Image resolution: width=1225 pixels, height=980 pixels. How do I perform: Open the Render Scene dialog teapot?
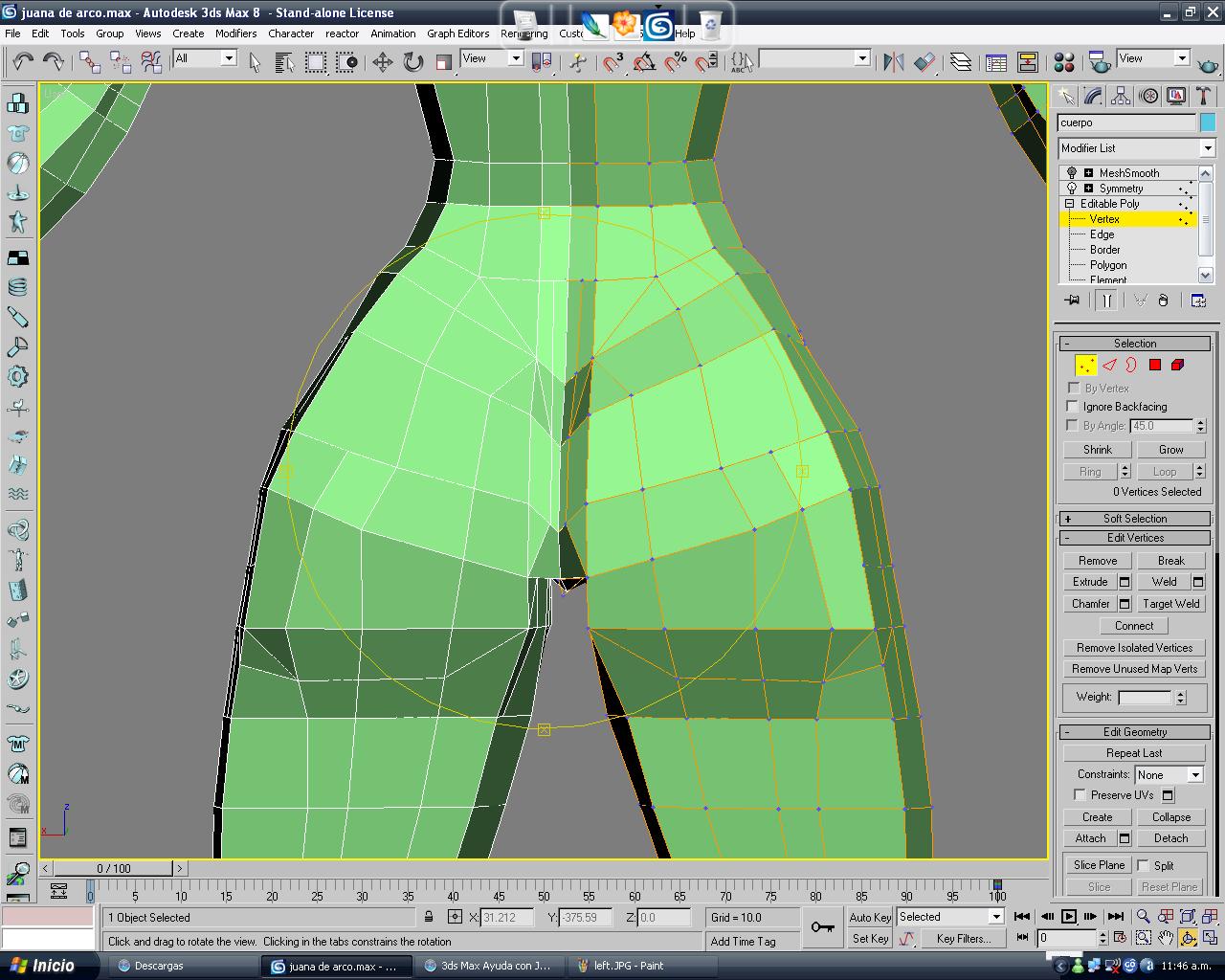pos(1100,62)
